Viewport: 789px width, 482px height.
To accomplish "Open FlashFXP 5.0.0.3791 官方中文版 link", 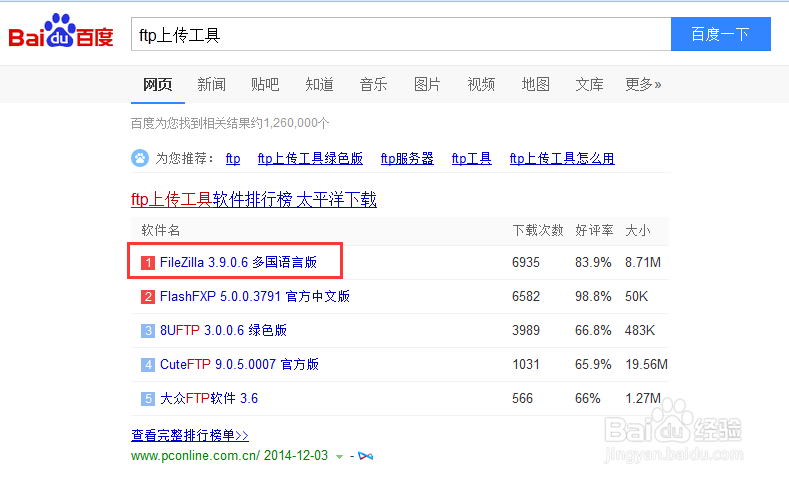I will click(255, 297).
